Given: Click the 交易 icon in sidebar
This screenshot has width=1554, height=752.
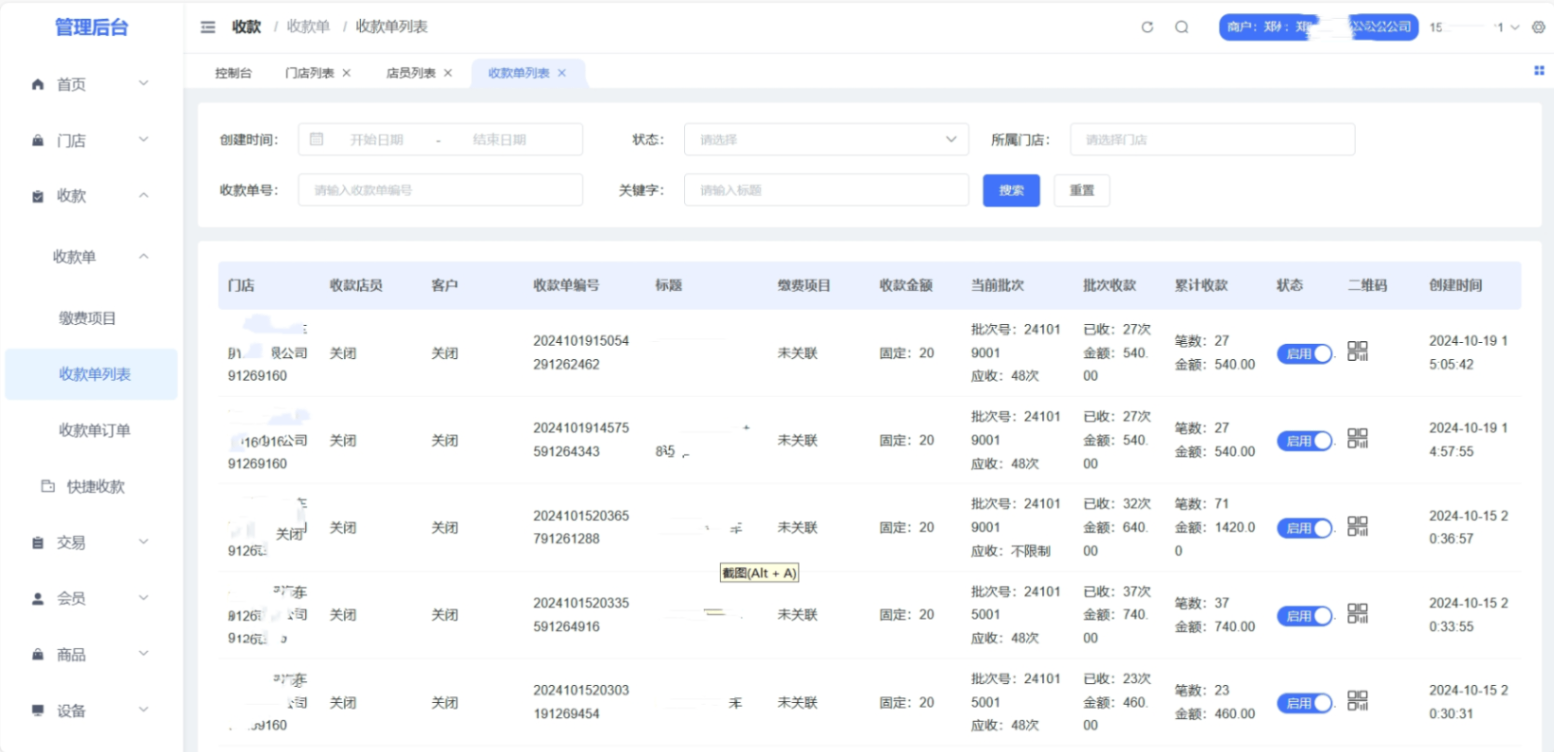Looking at the screenshot, I should 38,543.
